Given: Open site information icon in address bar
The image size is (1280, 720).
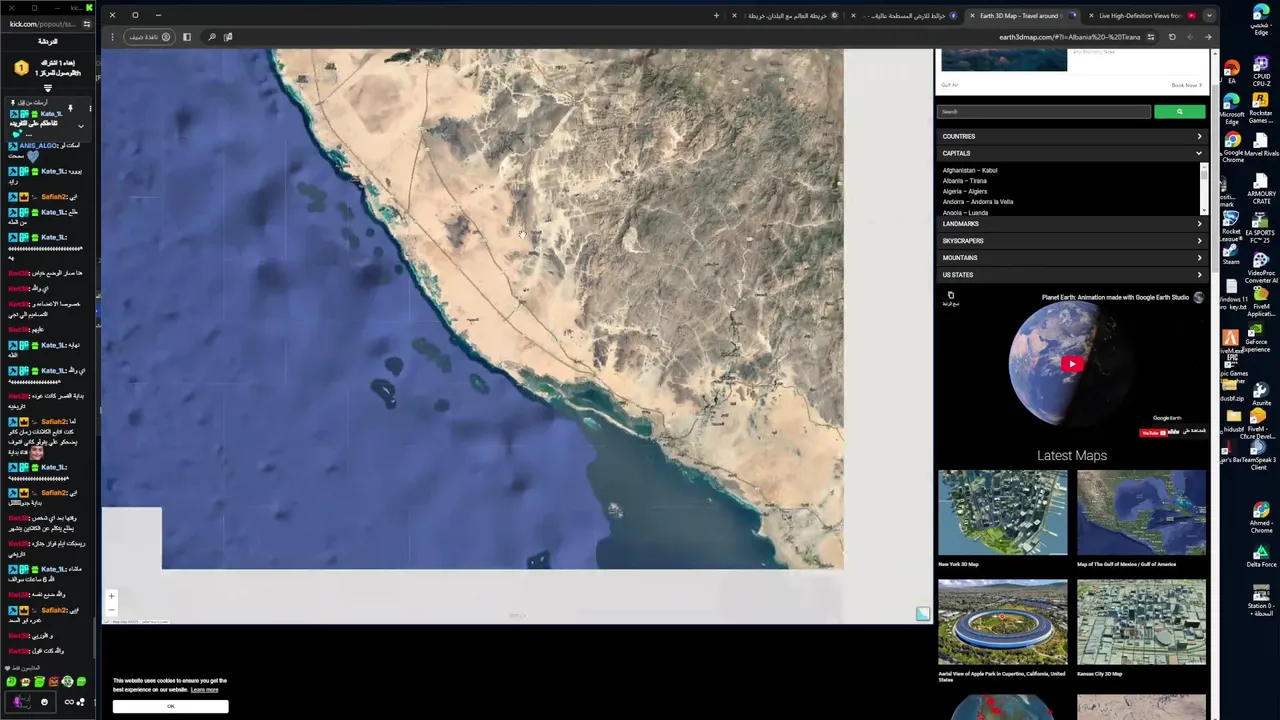Looking at the screenshot, I should (x=1151, y=37).
